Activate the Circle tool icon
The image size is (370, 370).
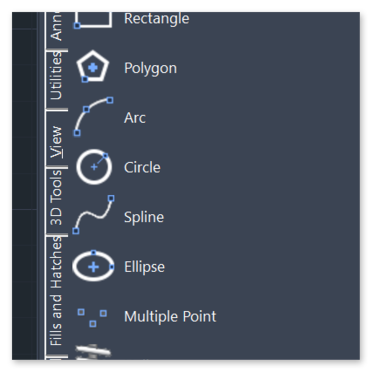click(94, 167)
